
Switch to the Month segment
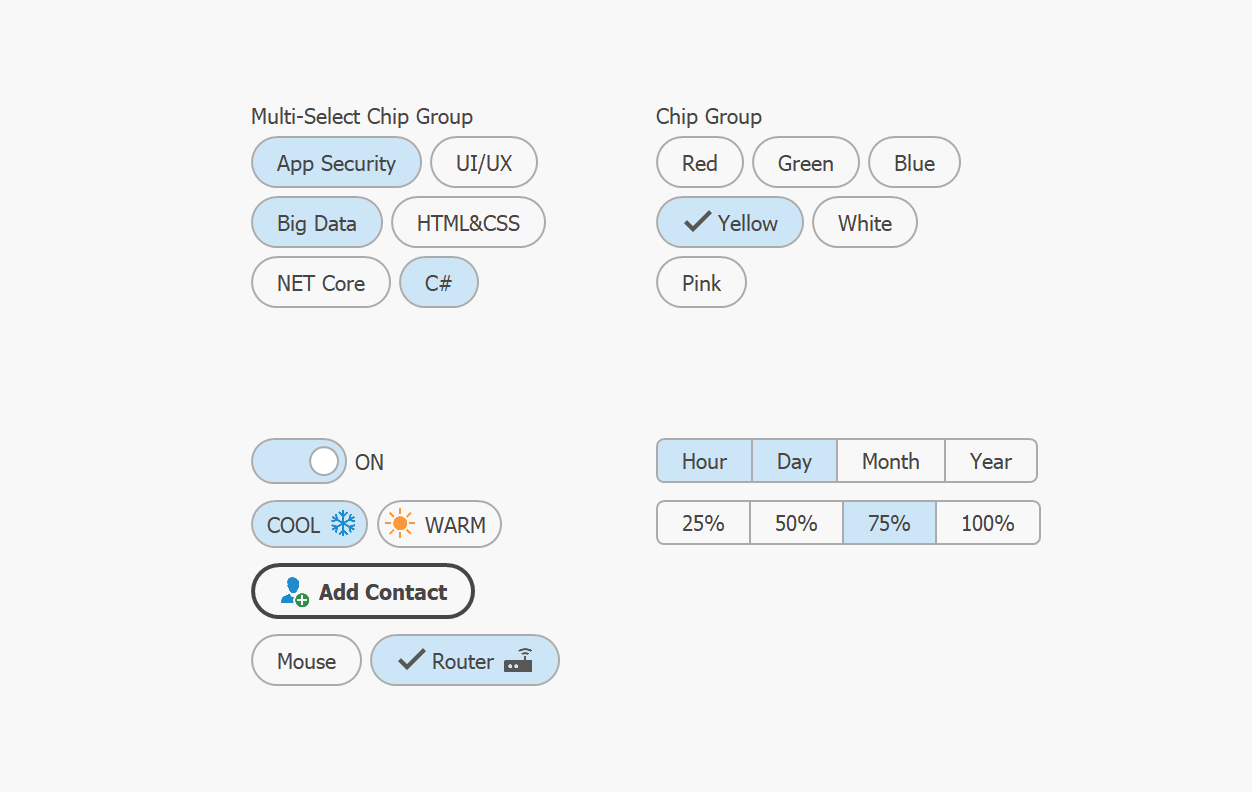(890, 461)
